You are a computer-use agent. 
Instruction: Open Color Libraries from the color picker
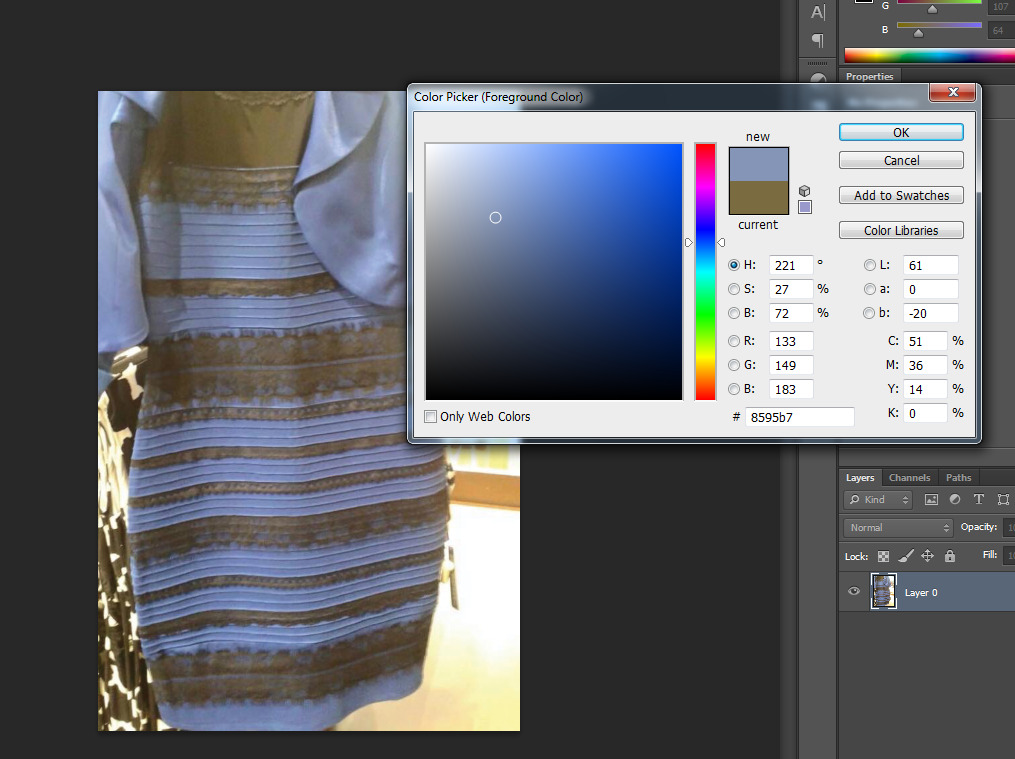click(x=901, y=231)
